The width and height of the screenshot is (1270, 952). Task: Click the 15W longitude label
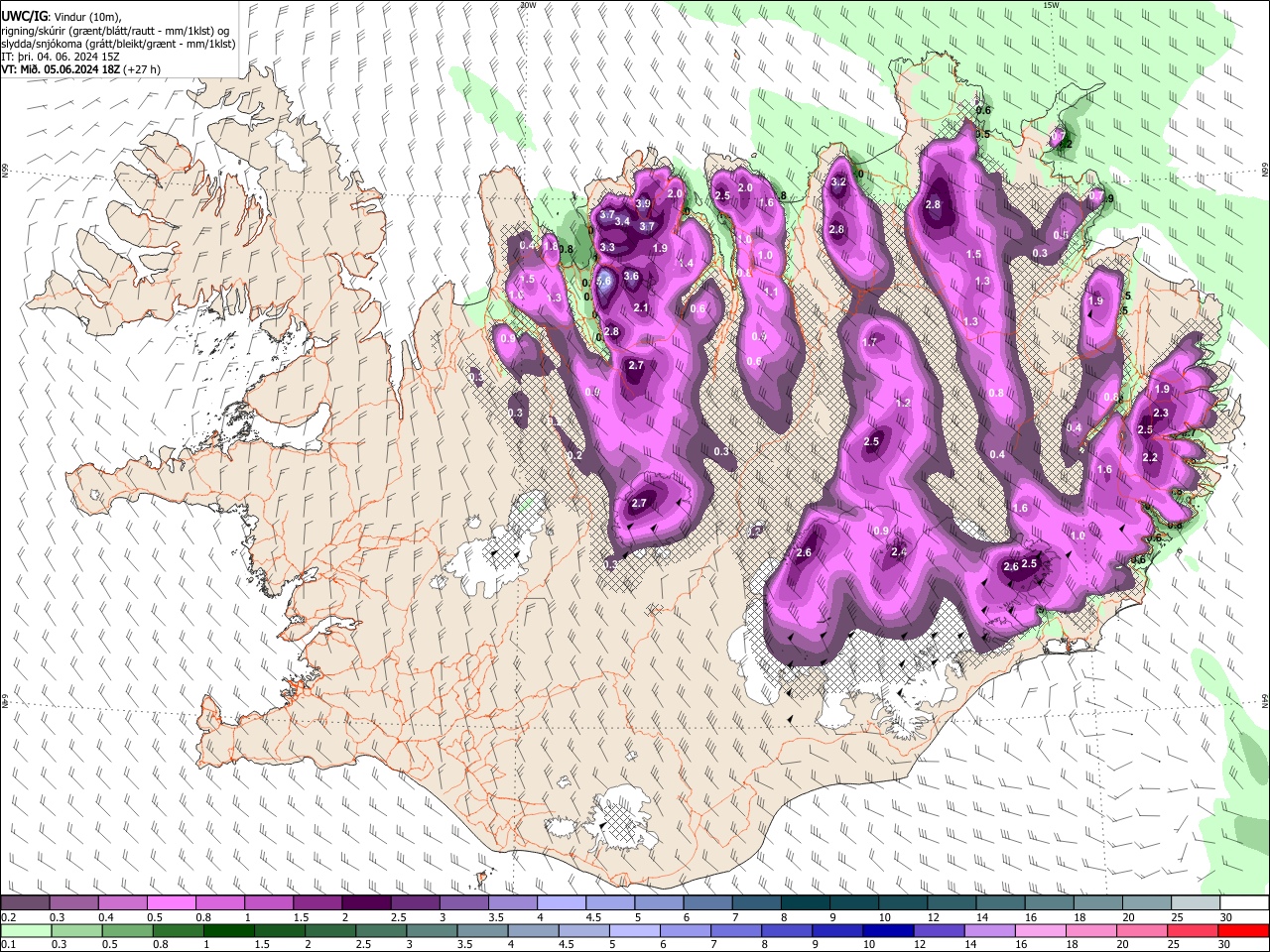point(1051,5)
